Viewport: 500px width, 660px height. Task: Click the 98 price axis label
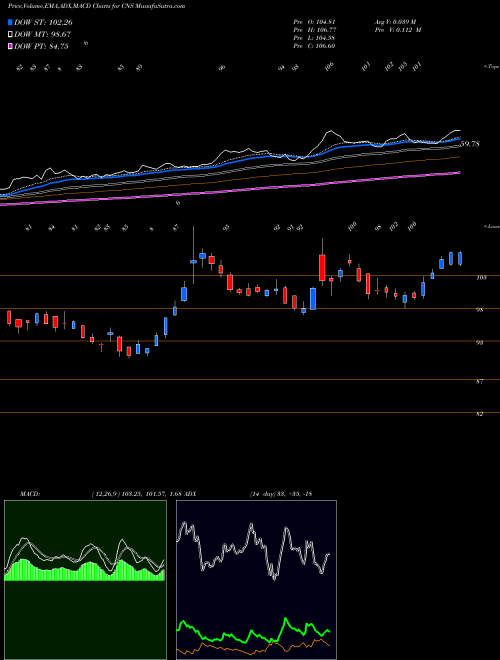coord(480,310)
